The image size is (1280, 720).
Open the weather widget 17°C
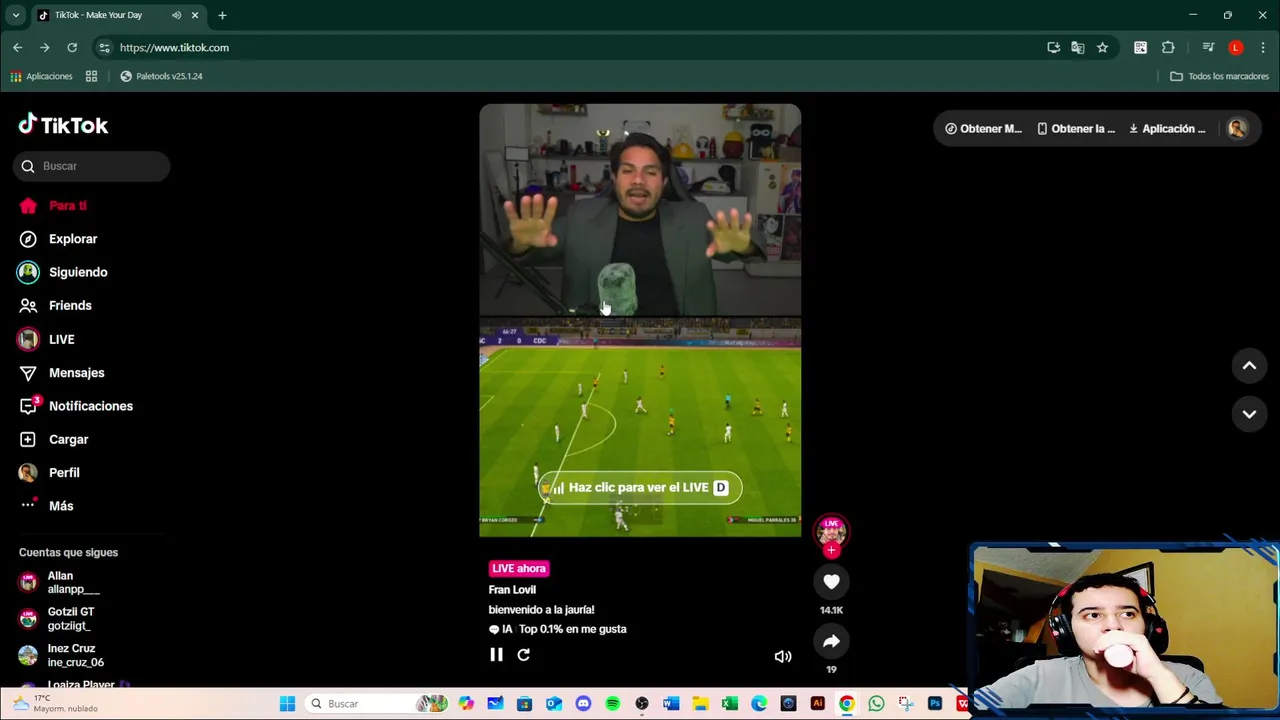[x=55, y=703]
